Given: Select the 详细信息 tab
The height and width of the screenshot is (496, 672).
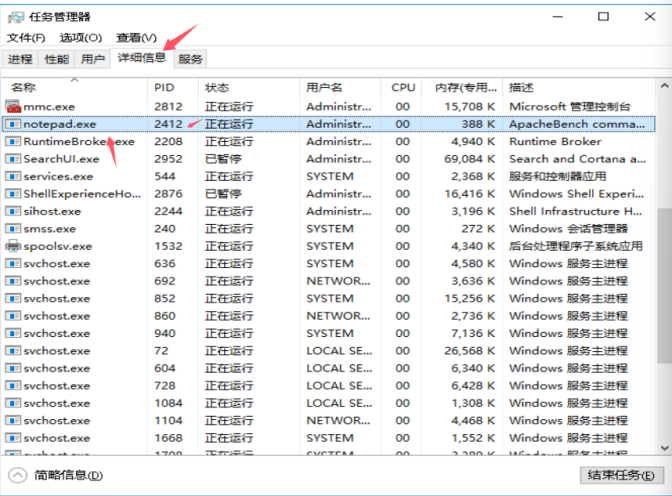Looking at the screenshot, I should 142,58.
